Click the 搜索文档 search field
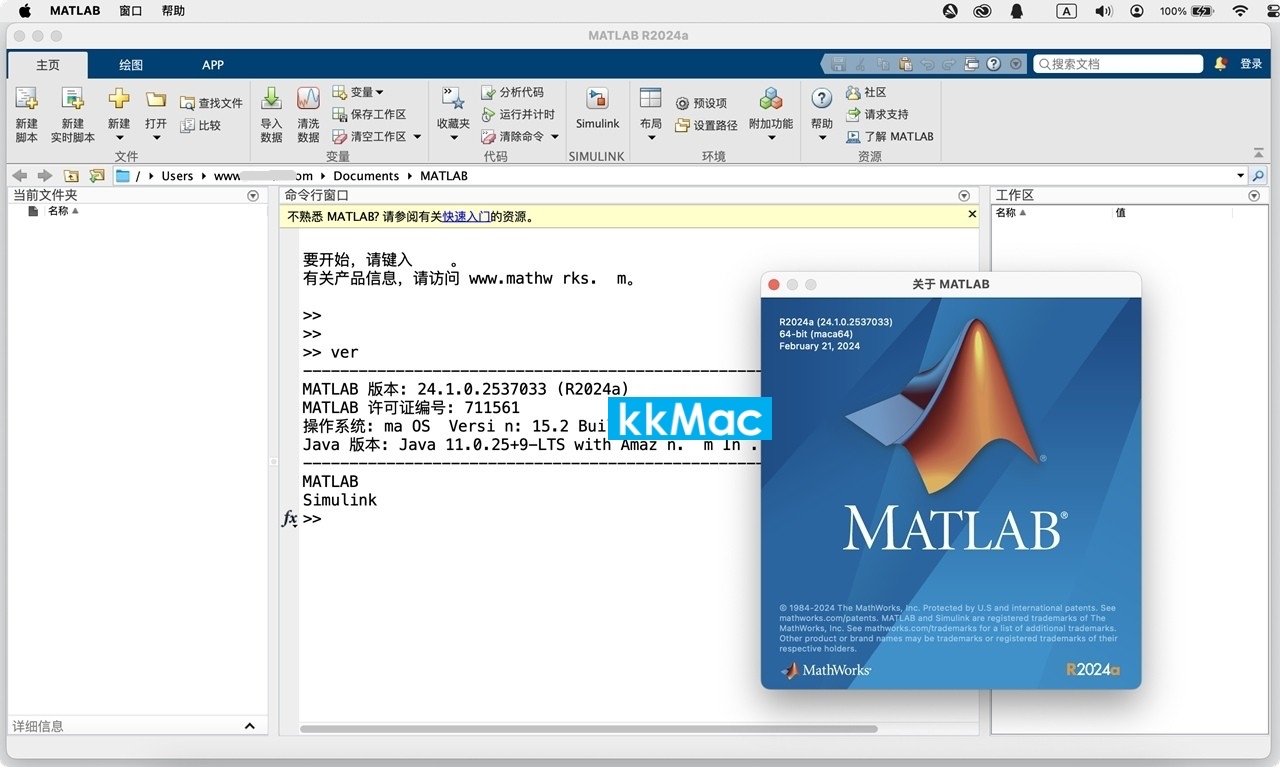This screenshot has height=767, width=1280. click(x=1118, y=64)
